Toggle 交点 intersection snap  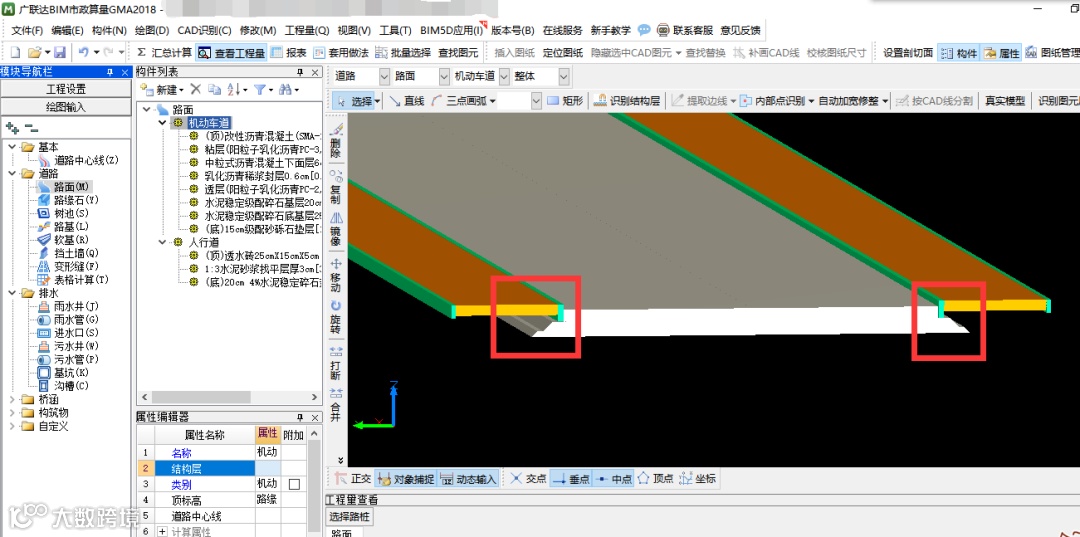coord(528,478)
